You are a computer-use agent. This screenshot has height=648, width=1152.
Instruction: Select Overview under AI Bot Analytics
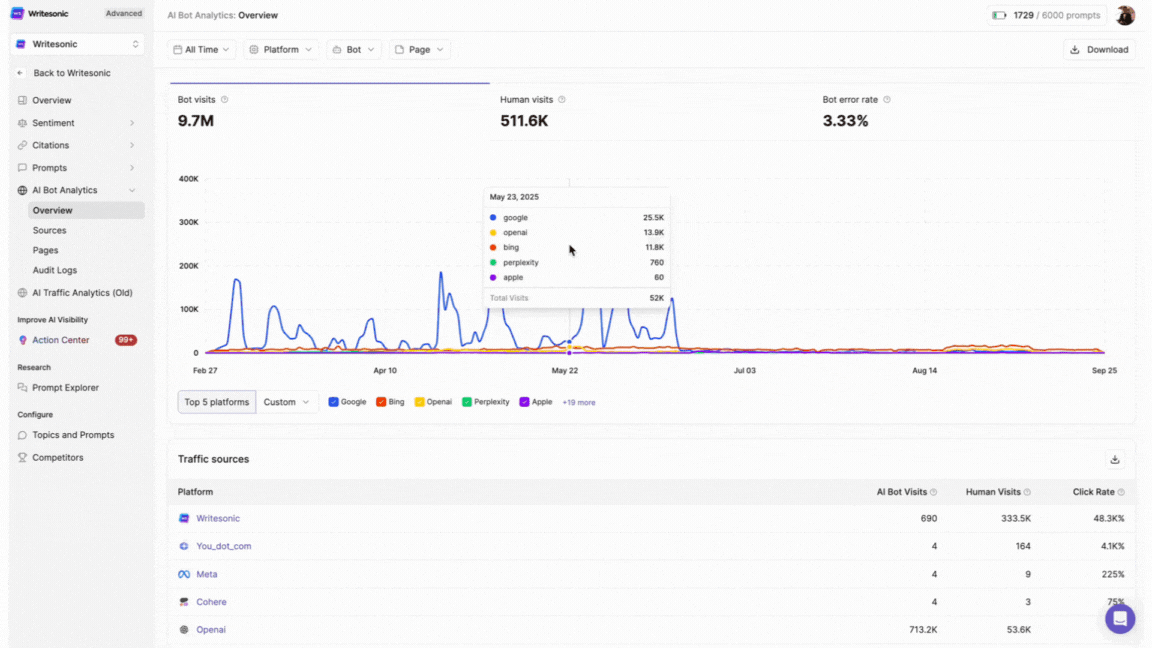[x=86, y=210]
